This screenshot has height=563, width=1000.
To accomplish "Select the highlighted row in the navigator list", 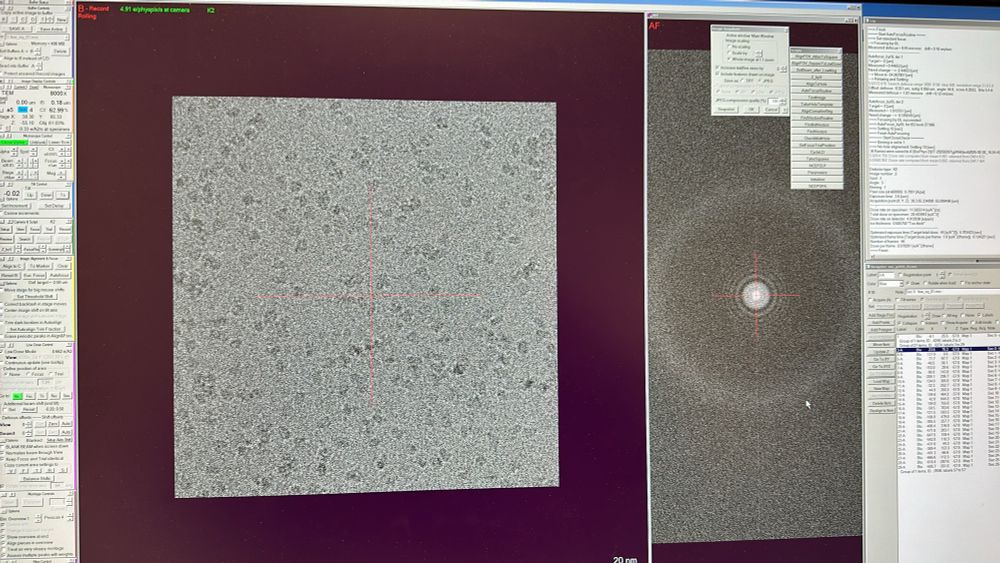I will click(948, 349).
